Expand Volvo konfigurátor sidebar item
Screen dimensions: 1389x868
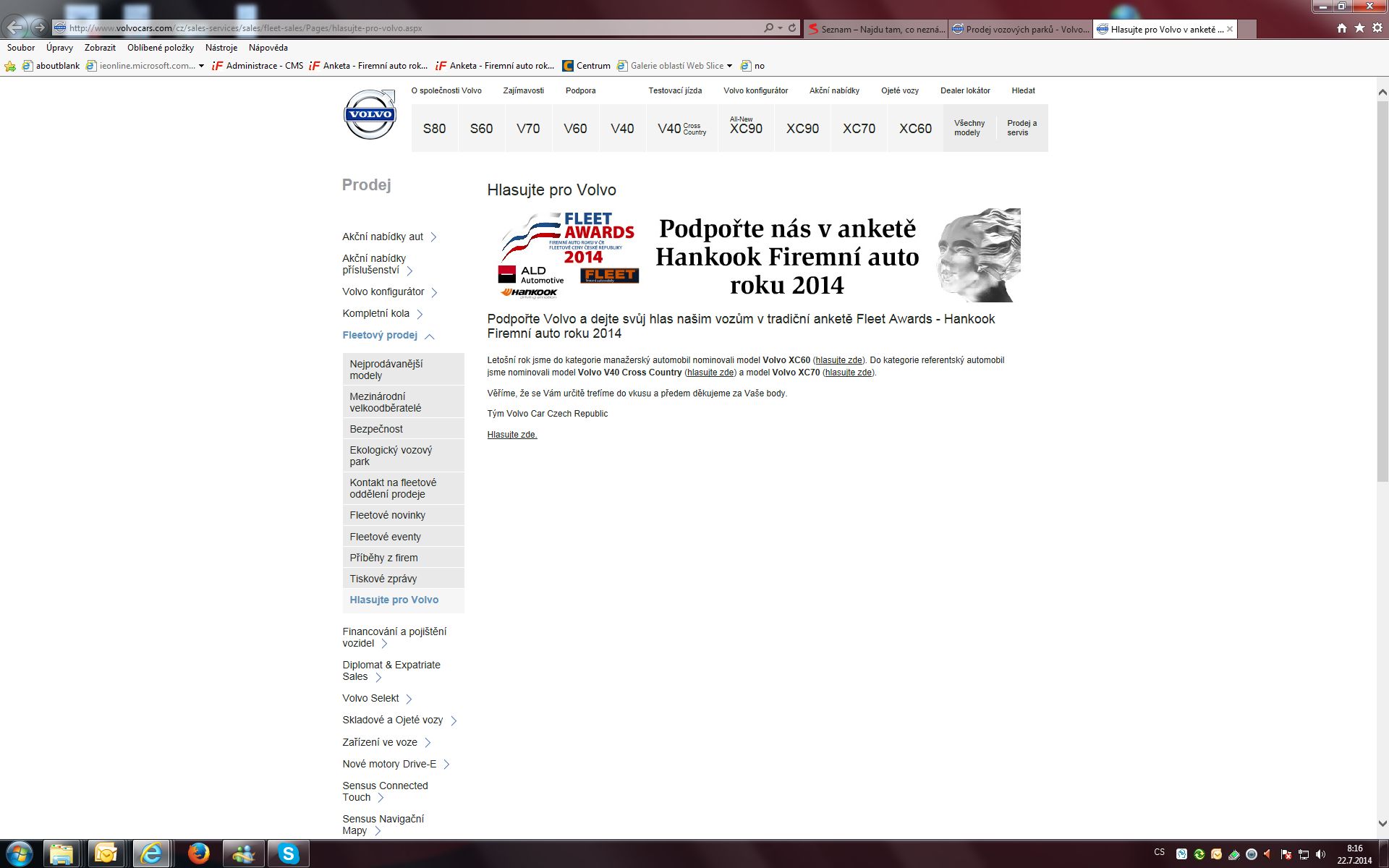(x=434, y=292)
